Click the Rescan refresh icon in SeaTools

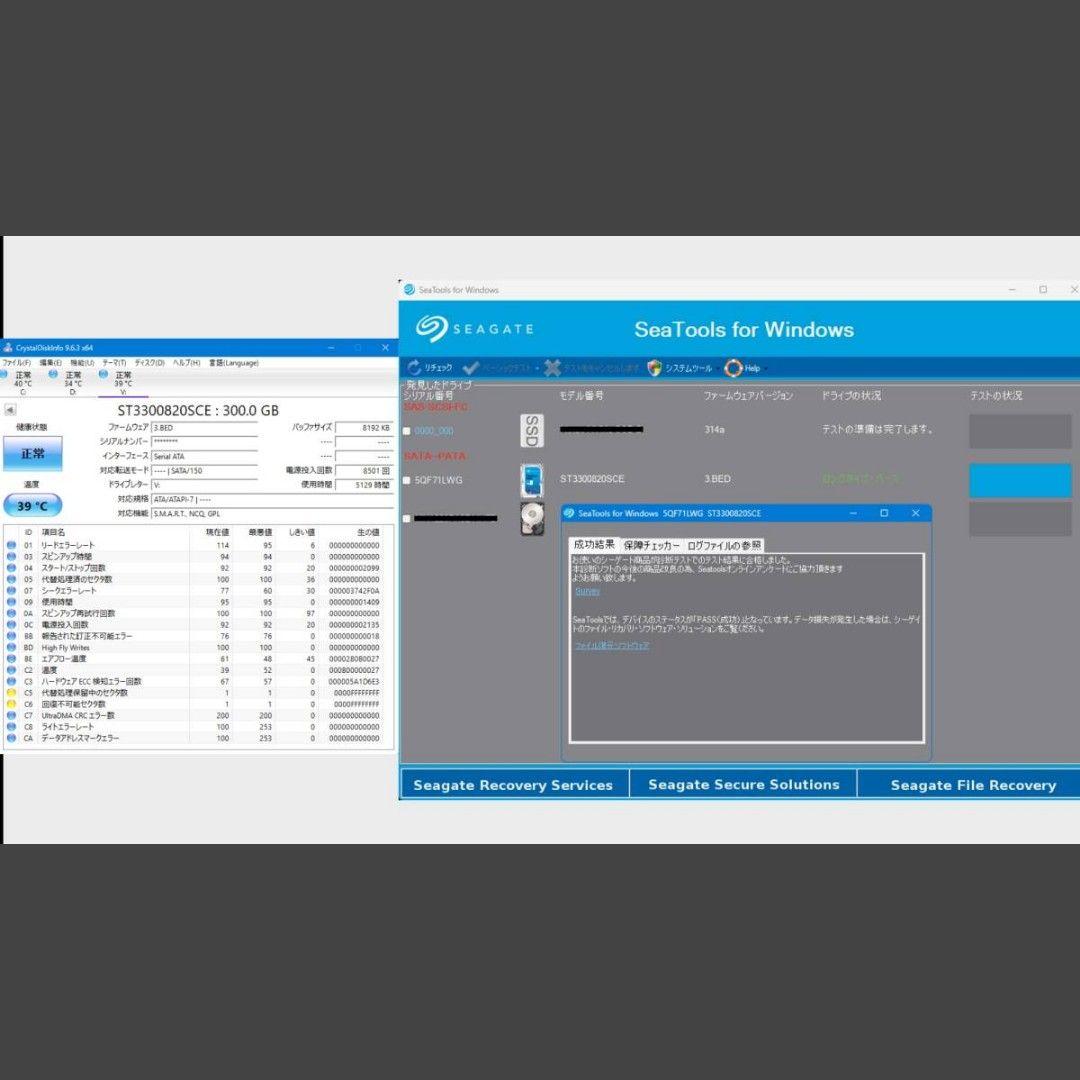[x=414, y=368]
